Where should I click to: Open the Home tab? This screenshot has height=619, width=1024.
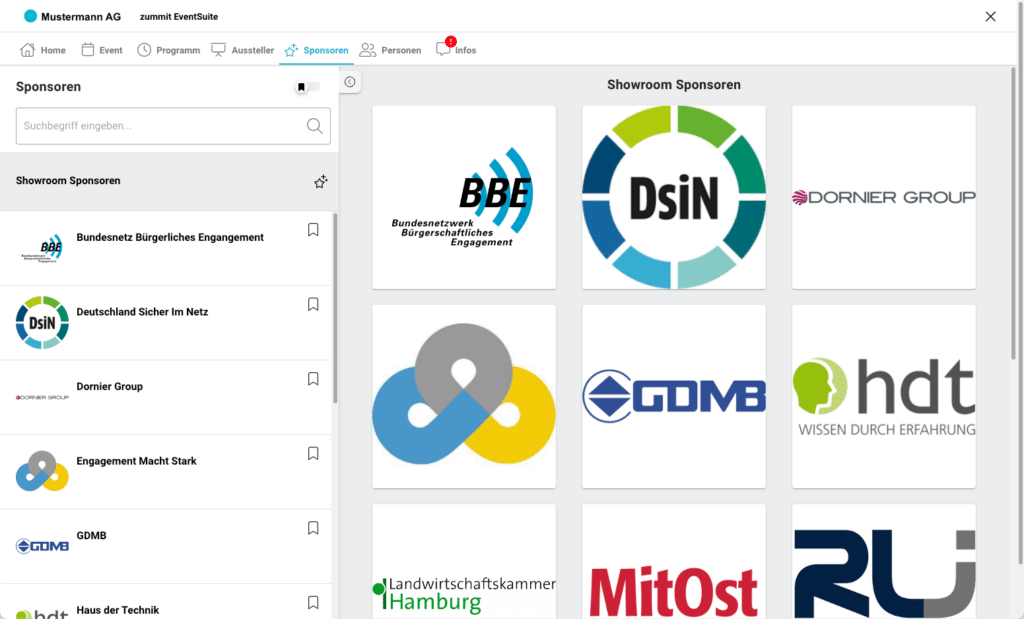43,50
